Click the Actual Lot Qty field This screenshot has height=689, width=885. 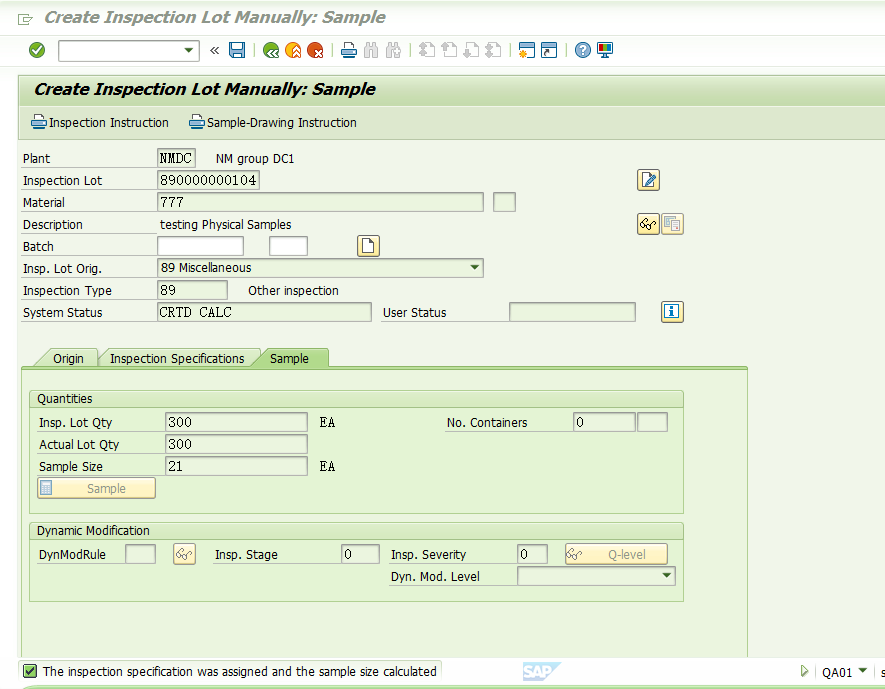[236, 444]
